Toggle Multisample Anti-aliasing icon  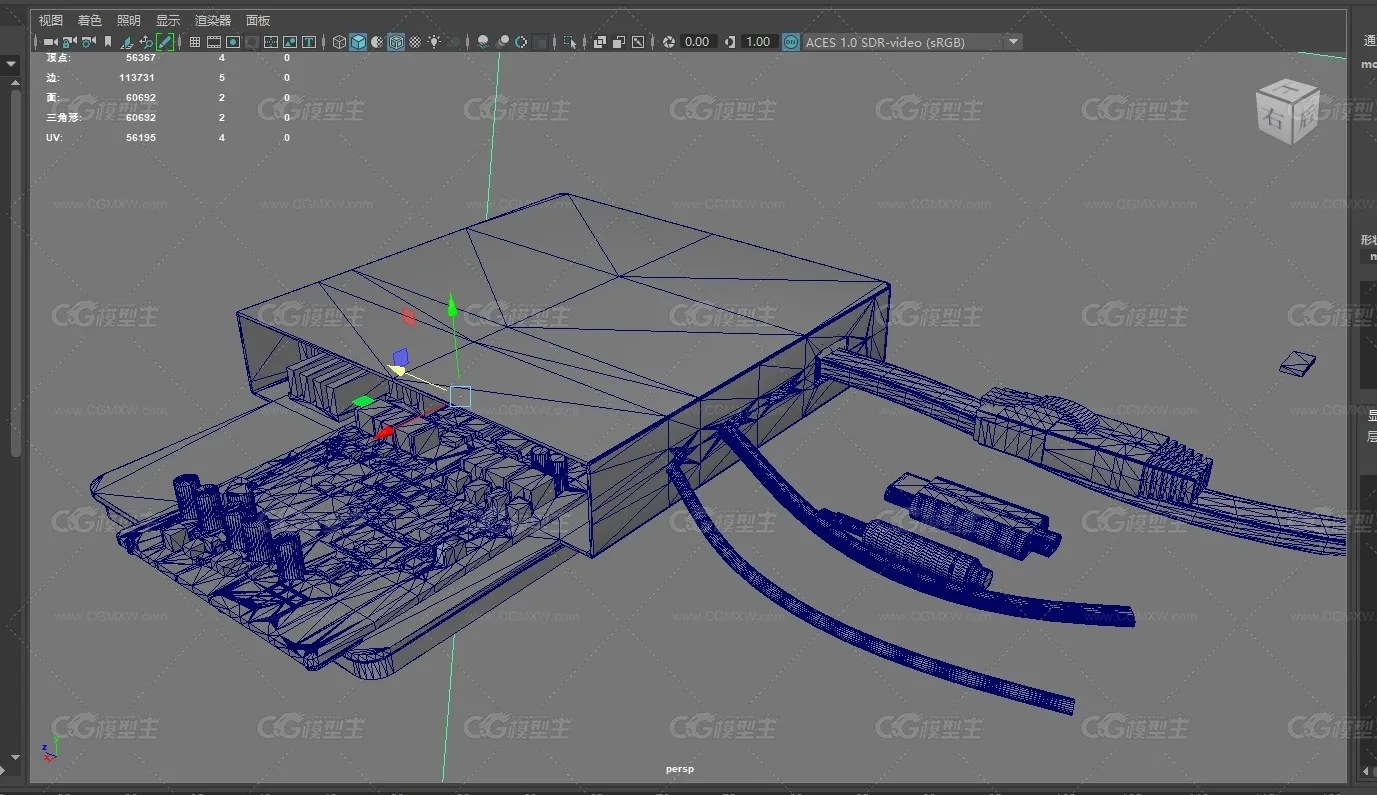pyautogui.click(x=521, y=42)
